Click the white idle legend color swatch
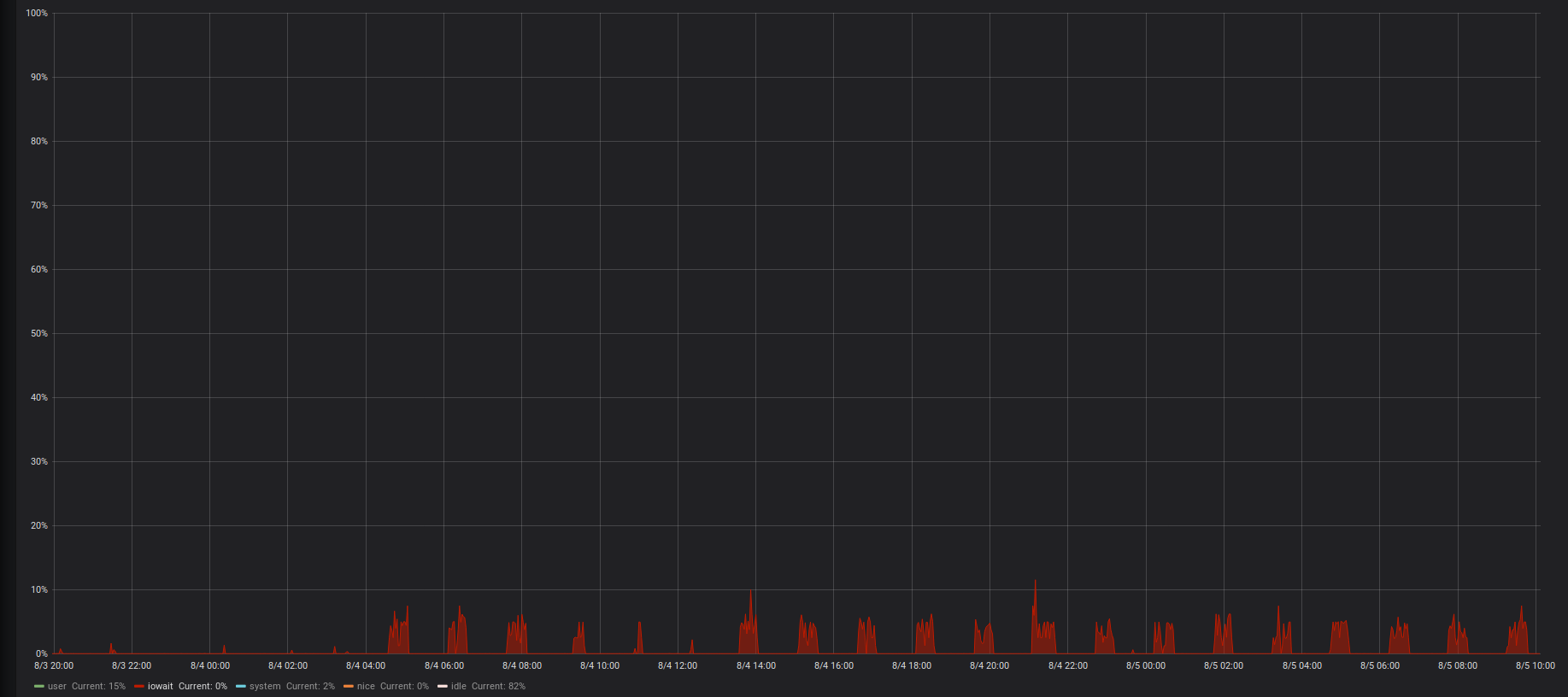This screenshot has width=1568, height=697. pos(442,687)
